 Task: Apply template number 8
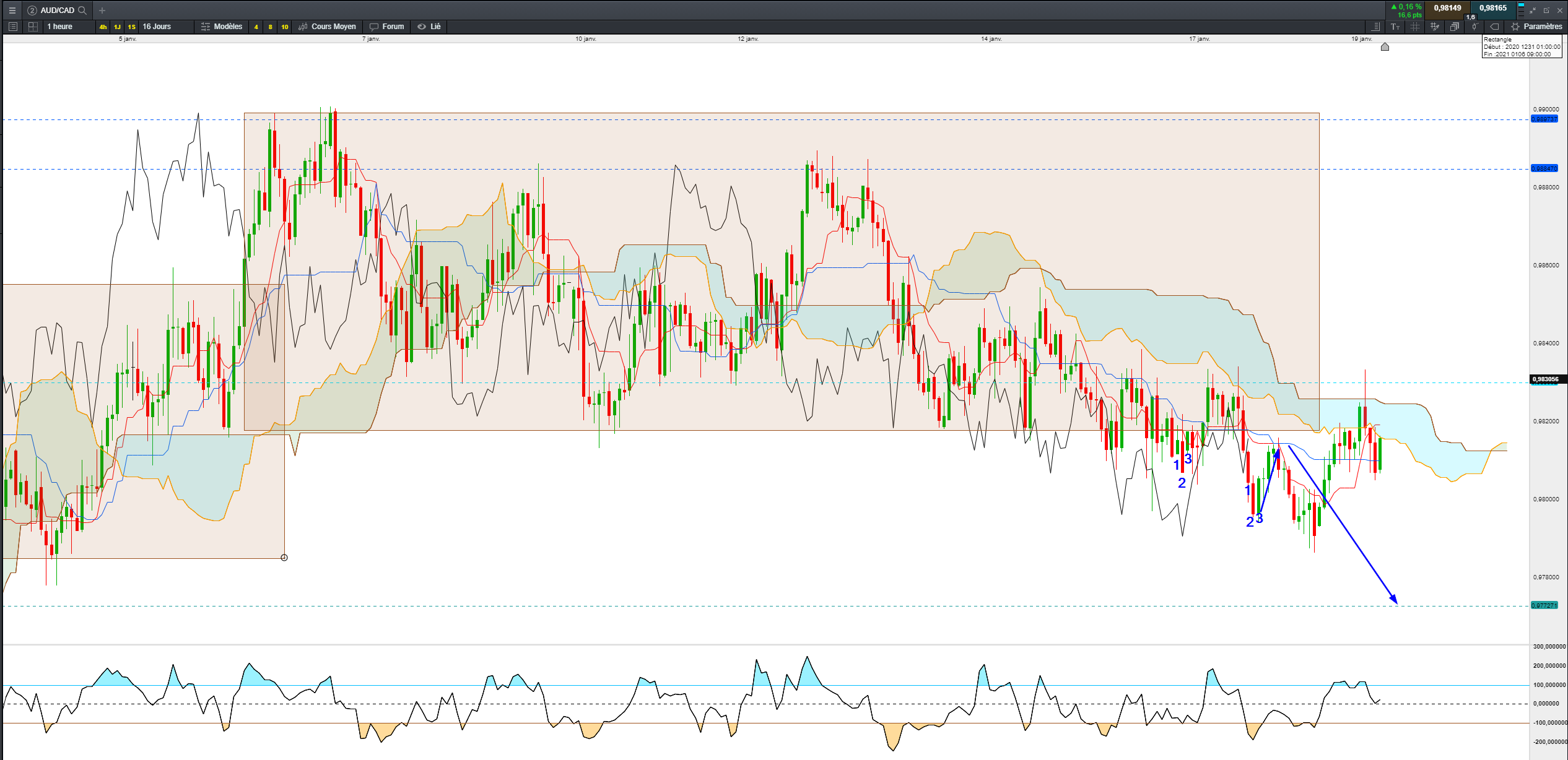point(270,27)
